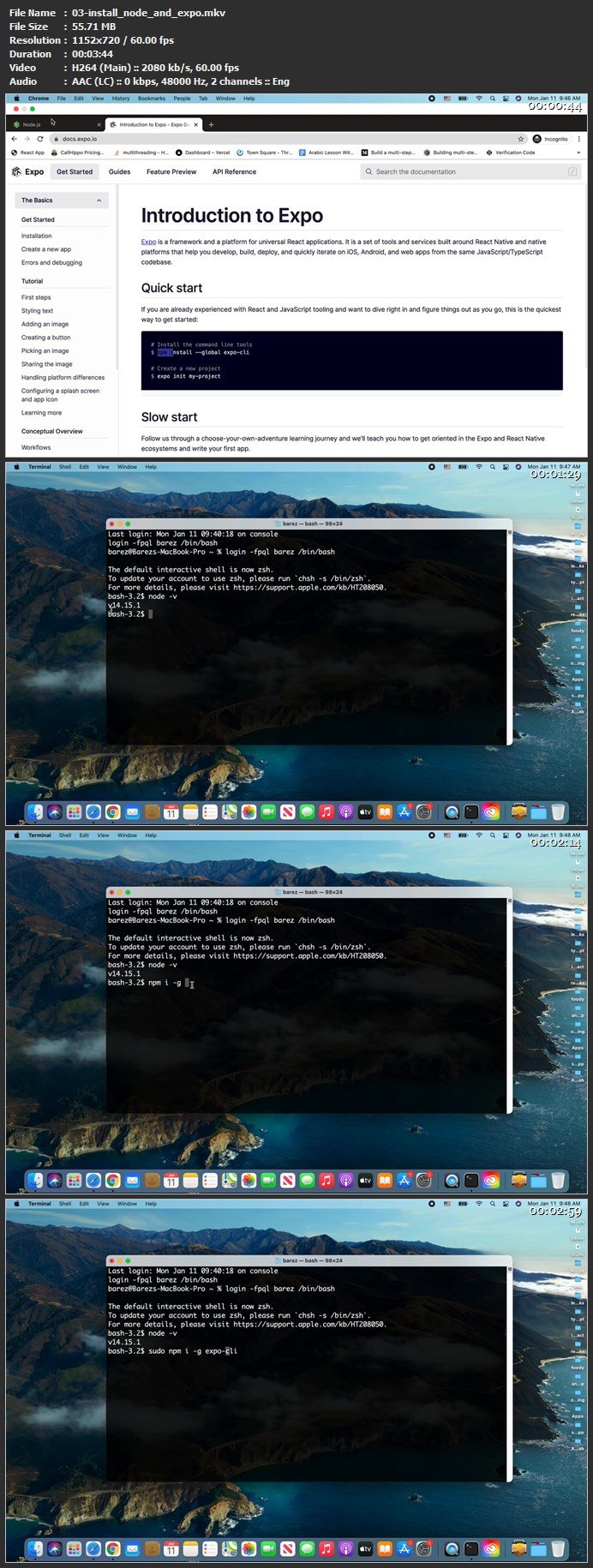Open Chrome from Dock in 00:02:14 frame
This screenshot has height=1568, width=593.
pyautogui.click(x=112, y=1180)
